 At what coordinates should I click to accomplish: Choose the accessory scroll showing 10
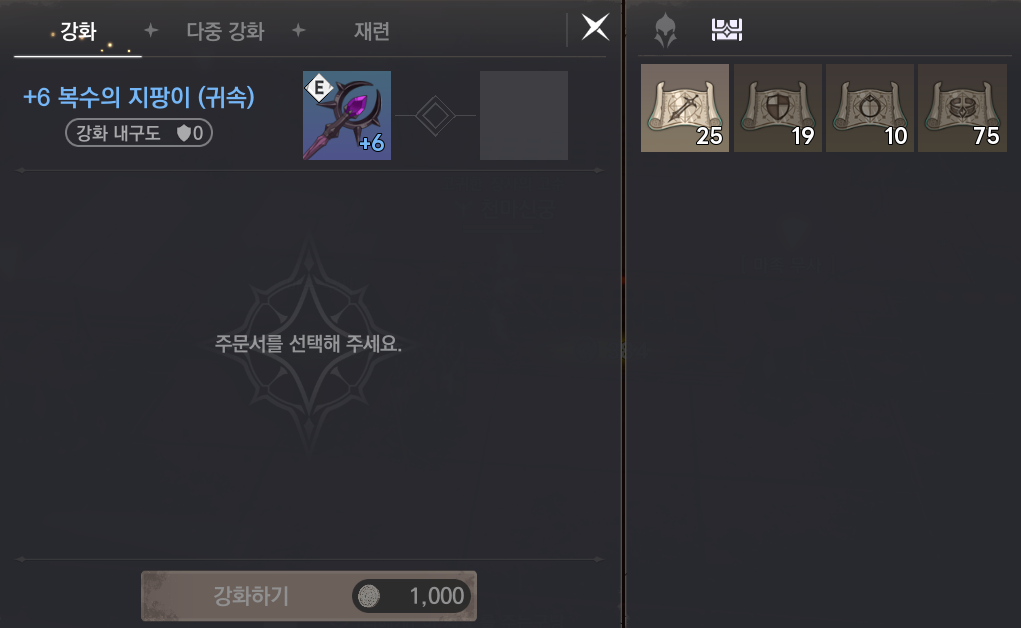[x=870, y=108]
